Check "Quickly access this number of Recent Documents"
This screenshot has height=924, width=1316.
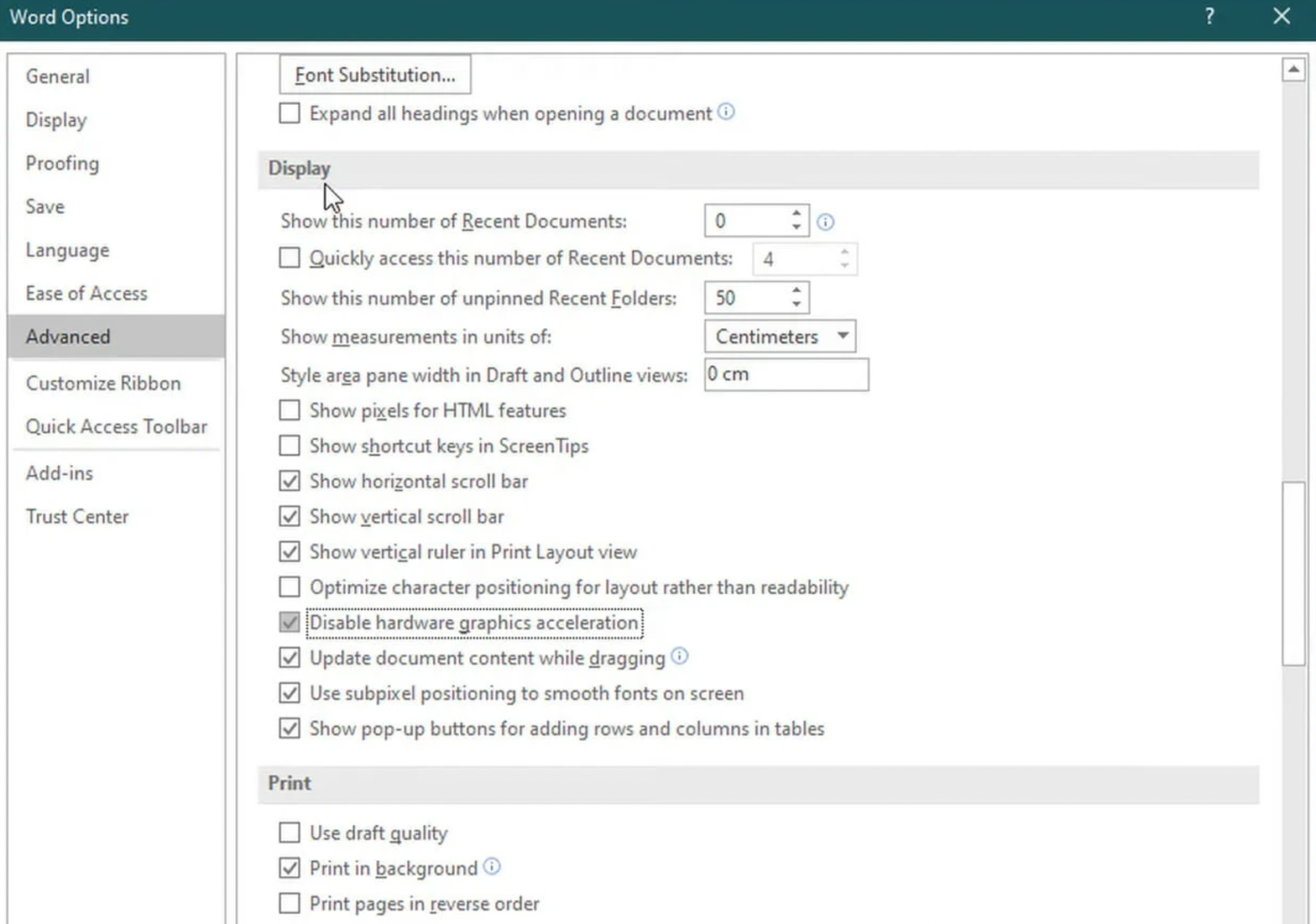click(289, 258)
